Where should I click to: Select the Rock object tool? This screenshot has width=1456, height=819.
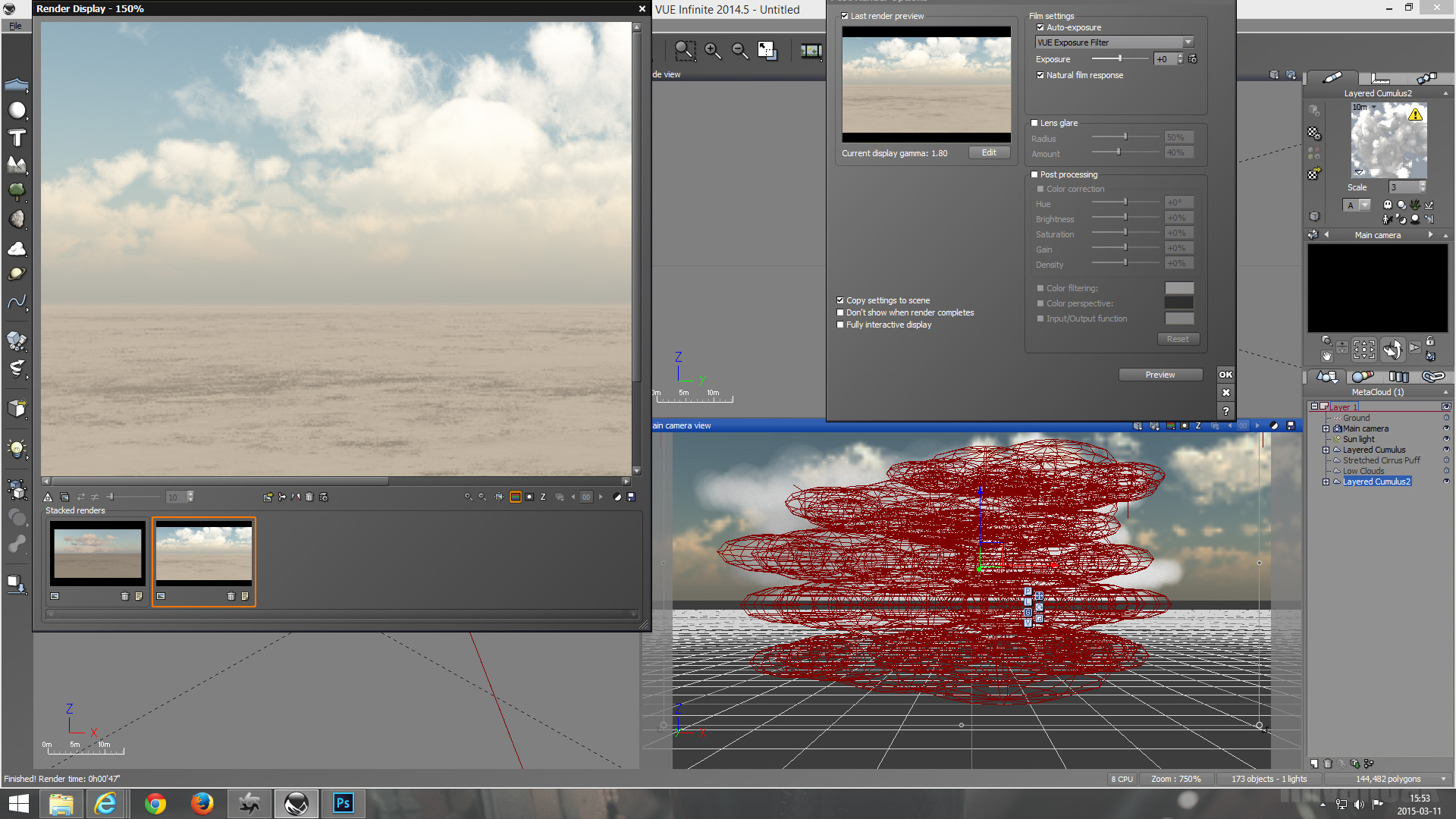point(16,219)
